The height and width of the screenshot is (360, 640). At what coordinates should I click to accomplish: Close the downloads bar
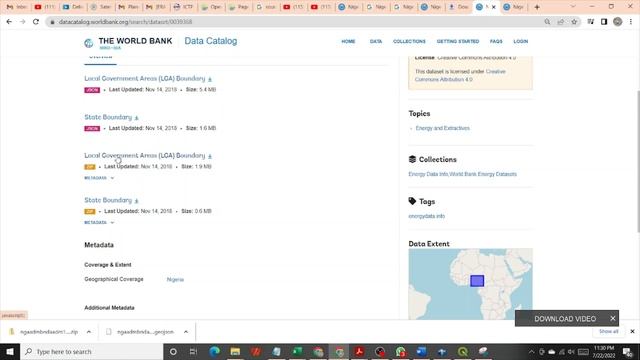(632, 331)
